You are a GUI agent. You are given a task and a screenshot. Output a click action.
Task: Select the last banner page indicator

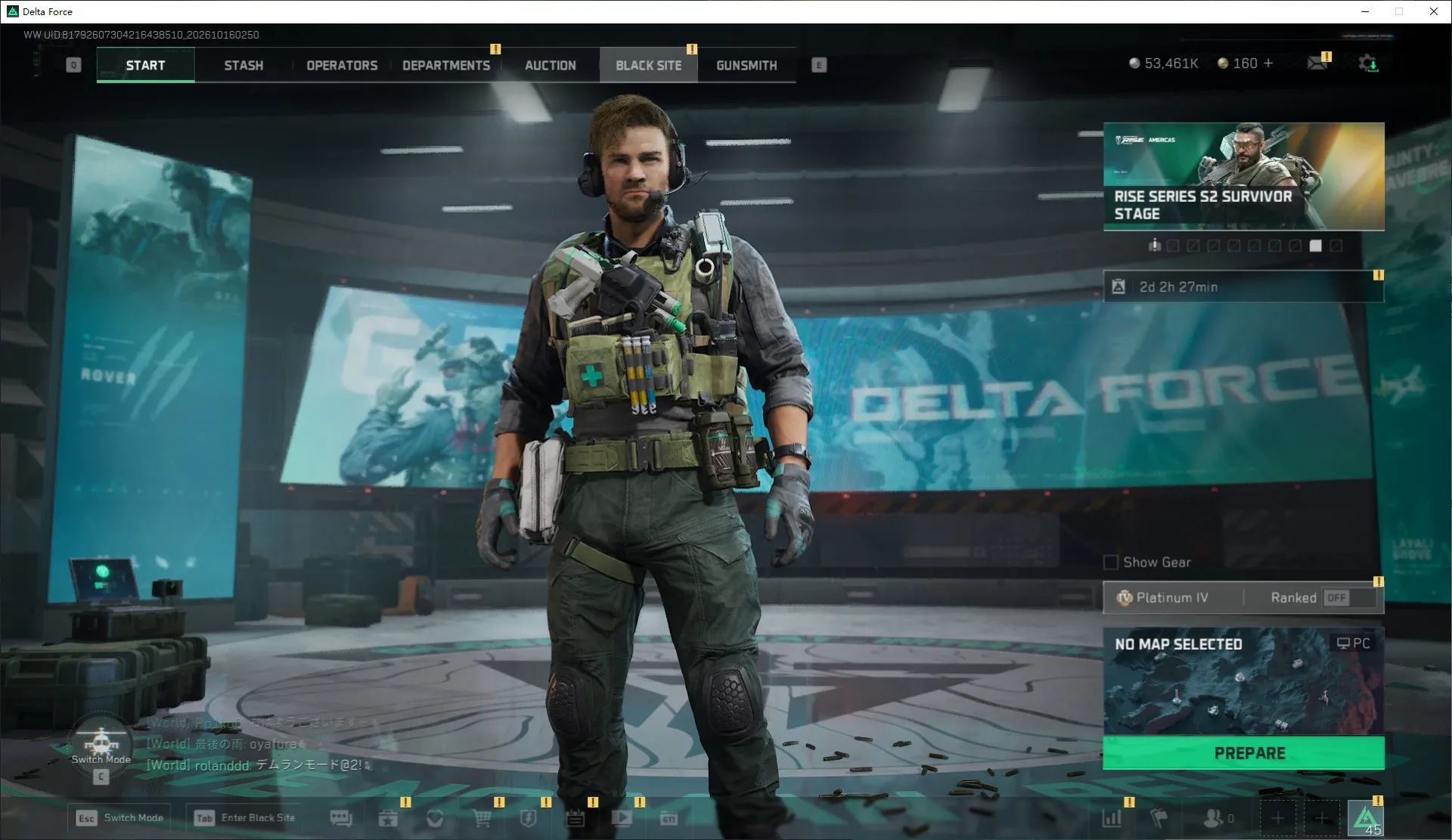tap(1336, 246)
